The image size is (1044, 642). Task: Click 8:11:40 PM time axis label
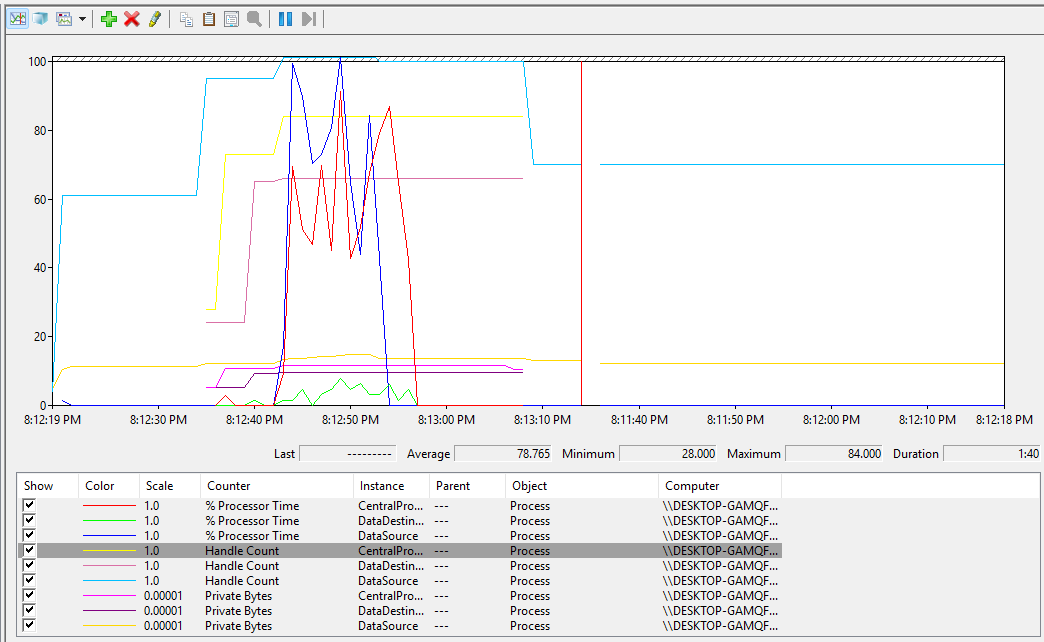click(639, 420)
